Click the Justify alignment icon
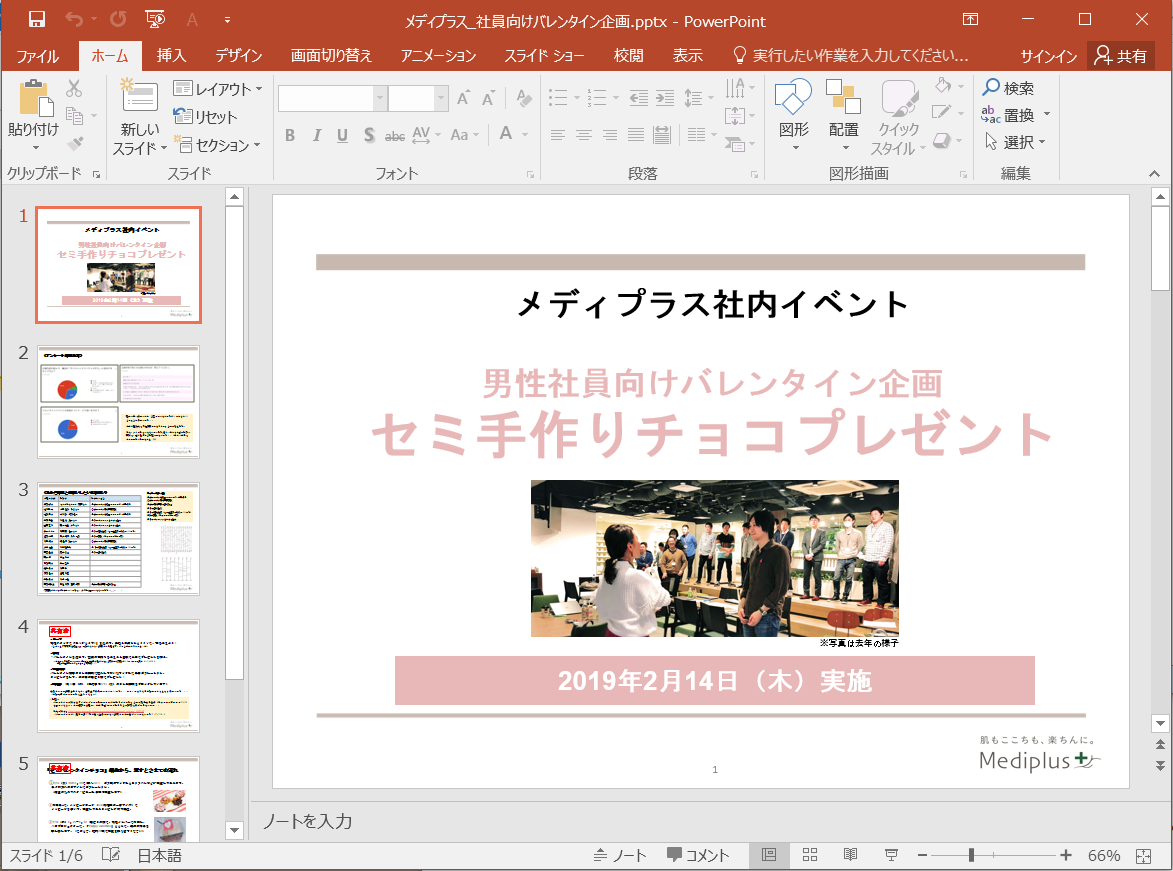Viewport: 1173px width, 871px height. [x=636, y=135]
